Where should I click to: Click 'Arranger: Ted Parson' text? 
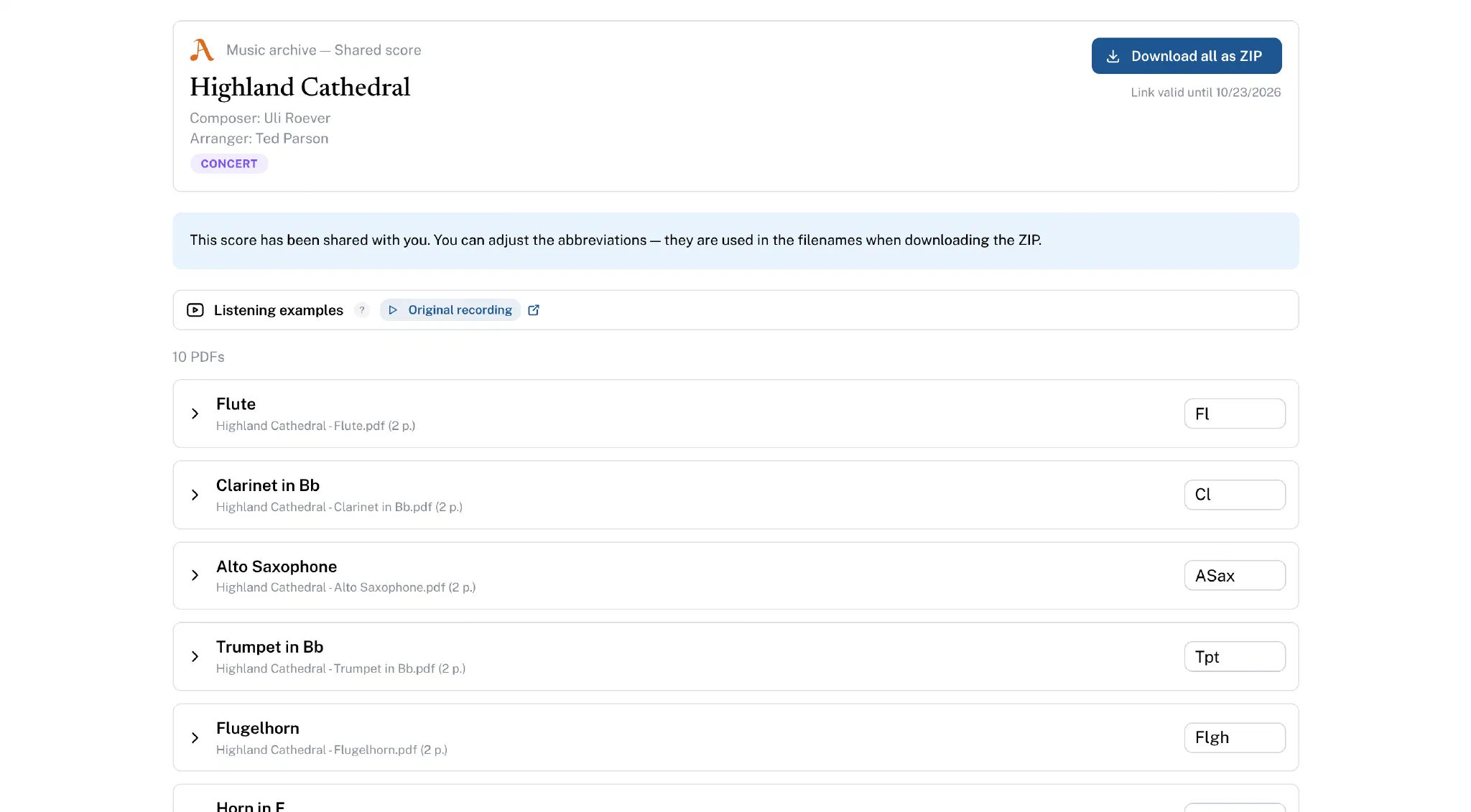[x=259, y=139]
